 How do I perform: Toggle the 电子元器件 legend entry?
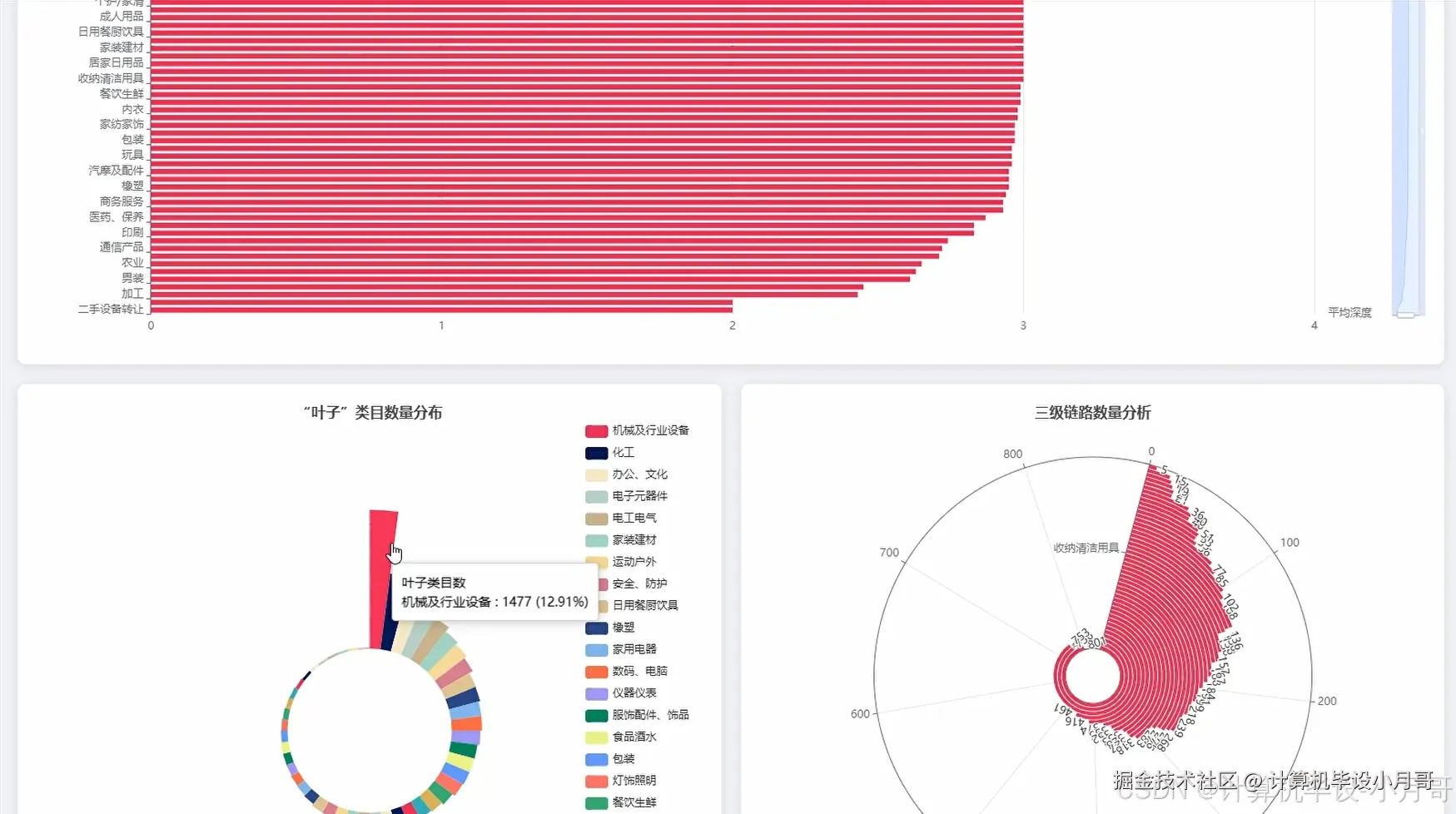pos(627,496)
